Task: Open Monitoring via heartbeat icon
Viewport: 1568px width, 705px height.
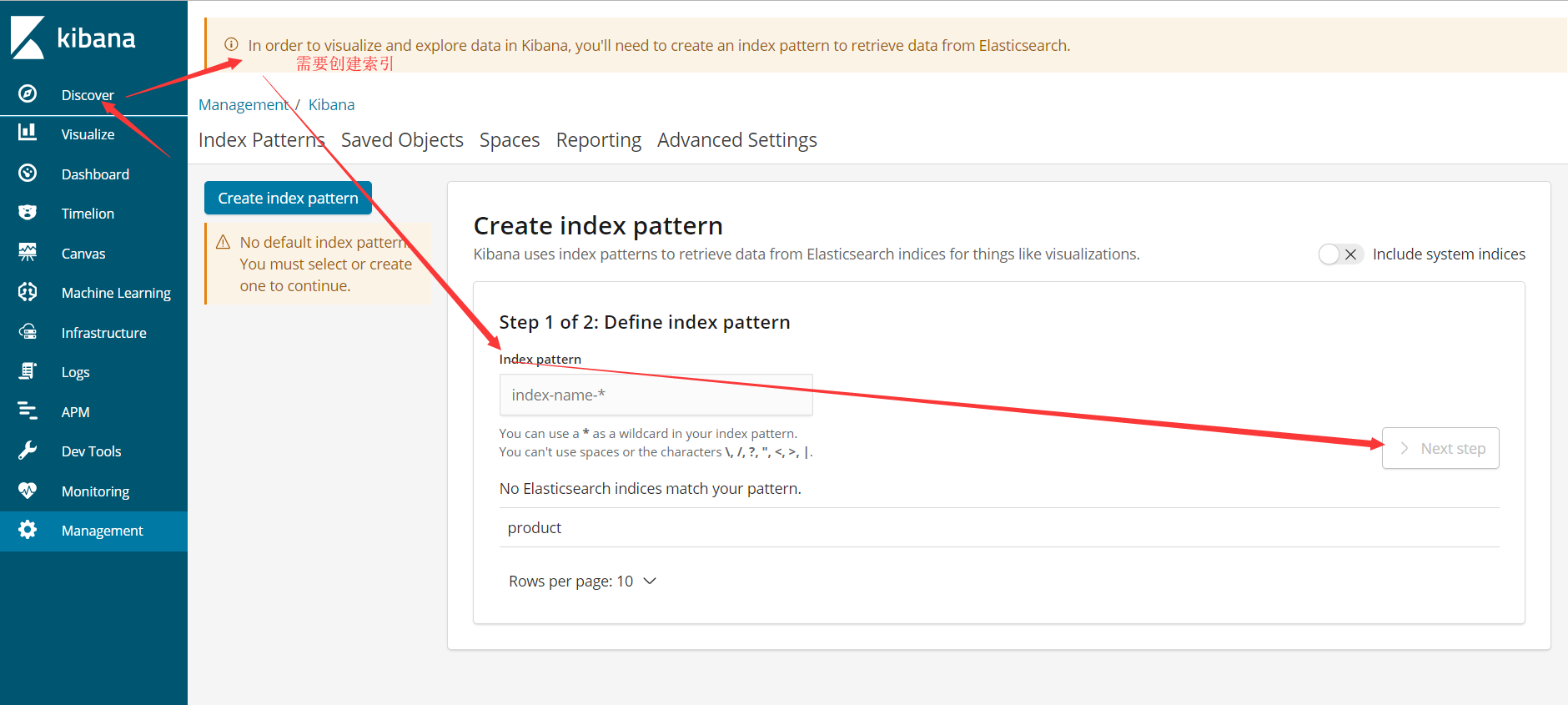Action: point(28,491)
